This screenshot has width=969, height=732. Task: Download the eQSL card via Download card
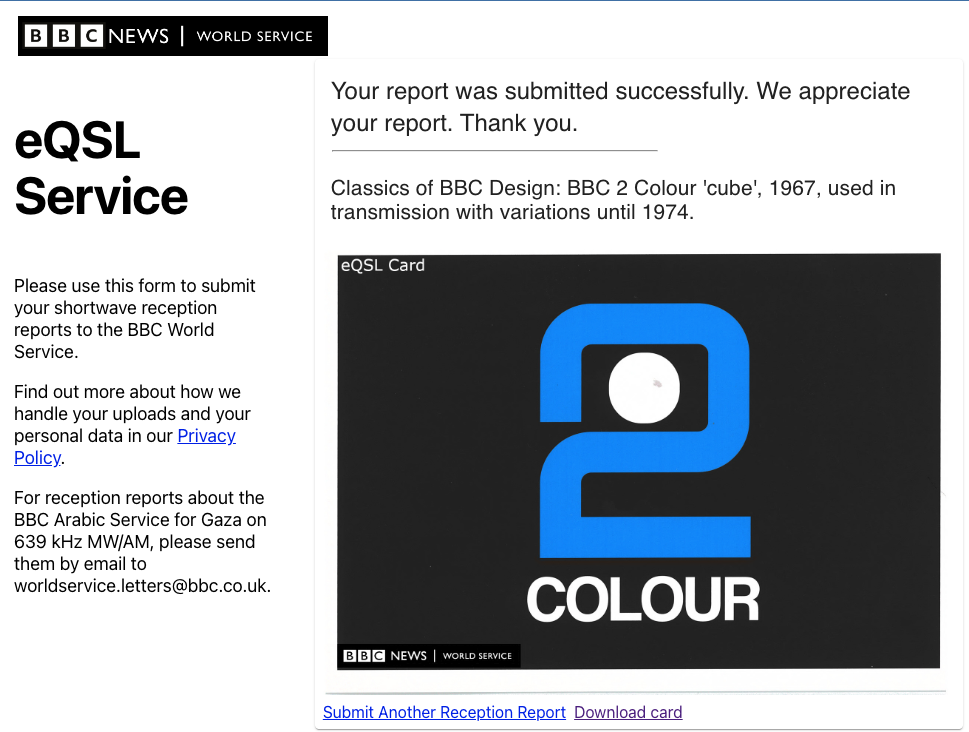pos(628,712)
